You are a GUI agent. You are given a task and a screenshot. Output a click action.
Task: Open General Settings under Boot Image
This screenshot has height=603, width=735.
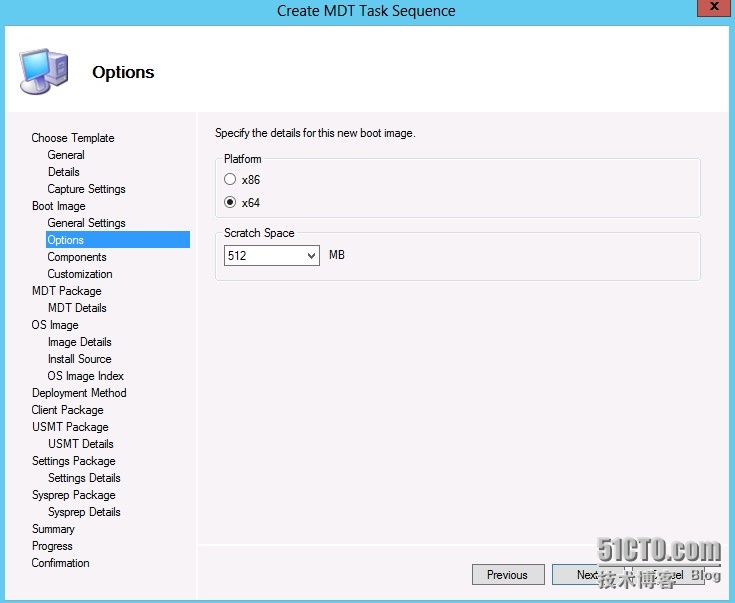86,223
